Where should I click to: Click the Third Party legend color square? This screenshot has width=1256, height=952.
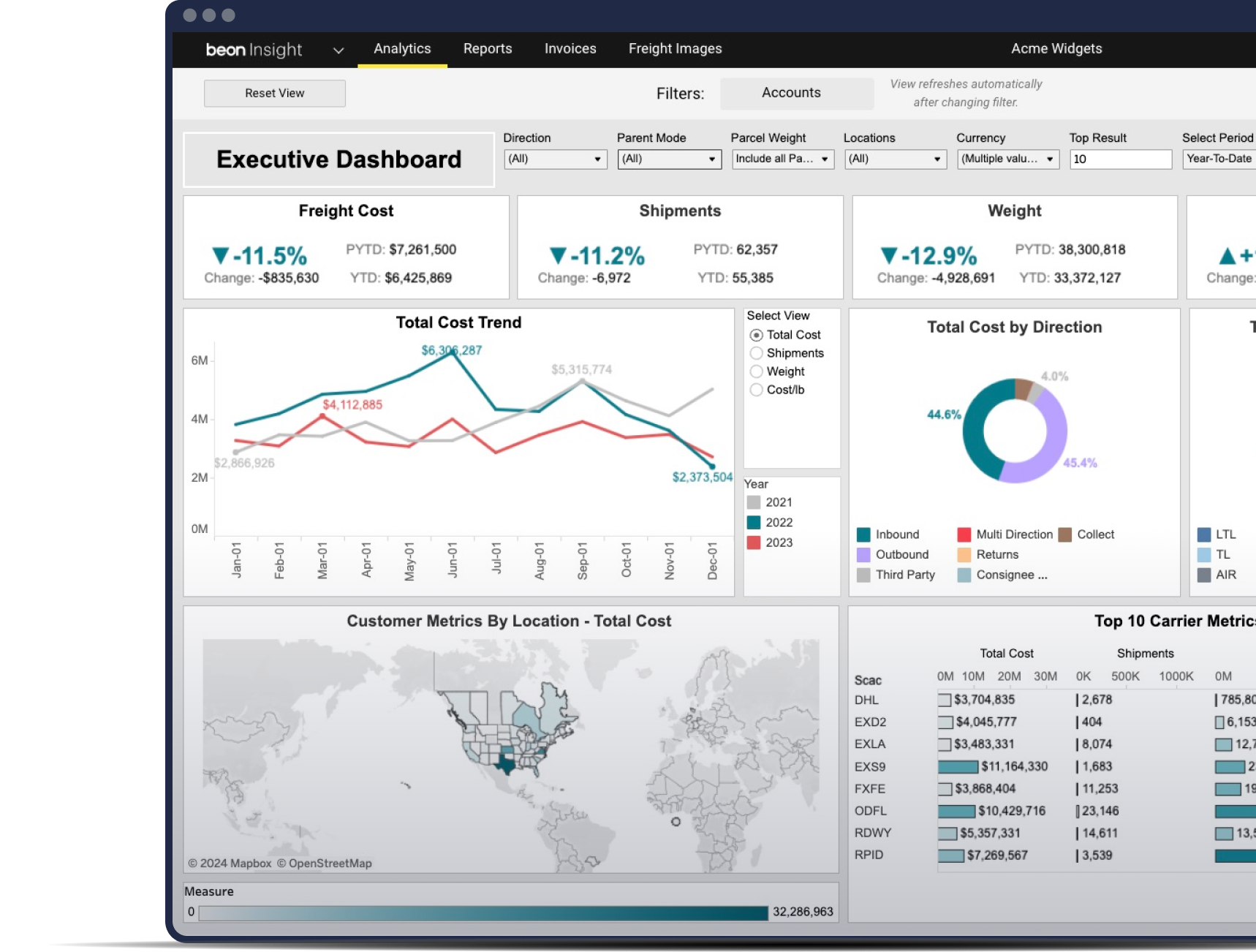coord(863,575)
